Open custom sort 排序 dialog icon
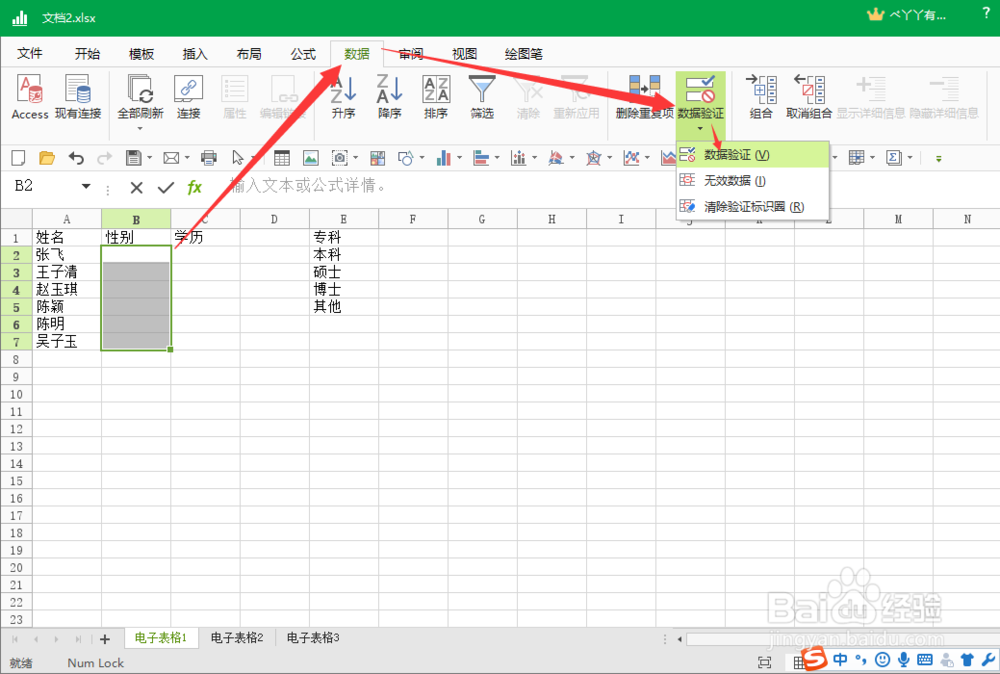The width and height of the screenshot is (1000, 674). [x=436, y=89]
